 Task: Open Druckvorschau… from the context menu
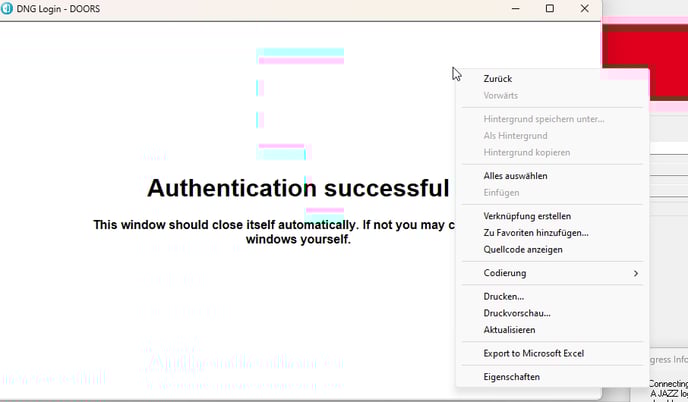[x=517, y=313]
